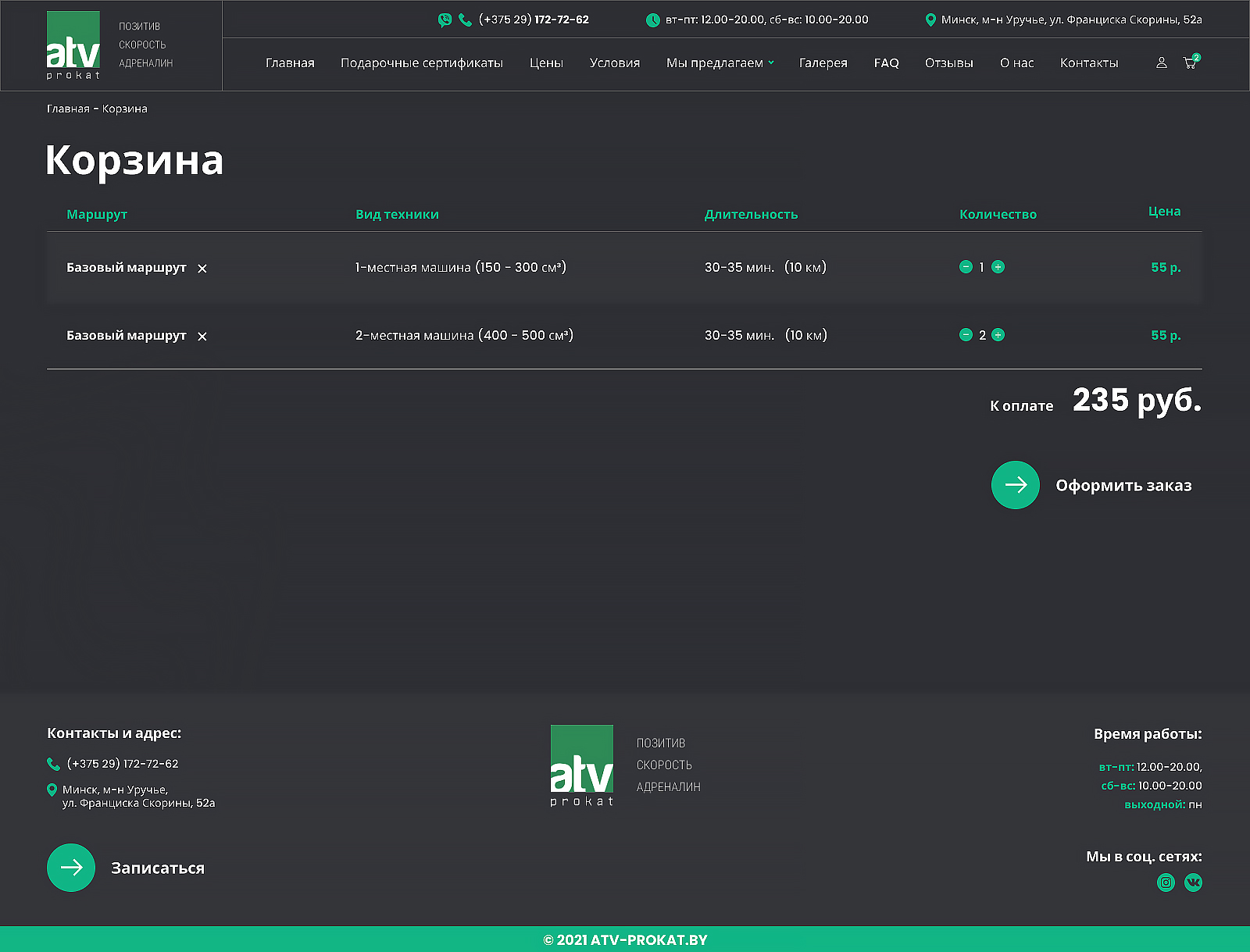The width and height of the screenshot is (1250, 952).
Task: Open the FAQ page
Action: [x=886, y=63]
